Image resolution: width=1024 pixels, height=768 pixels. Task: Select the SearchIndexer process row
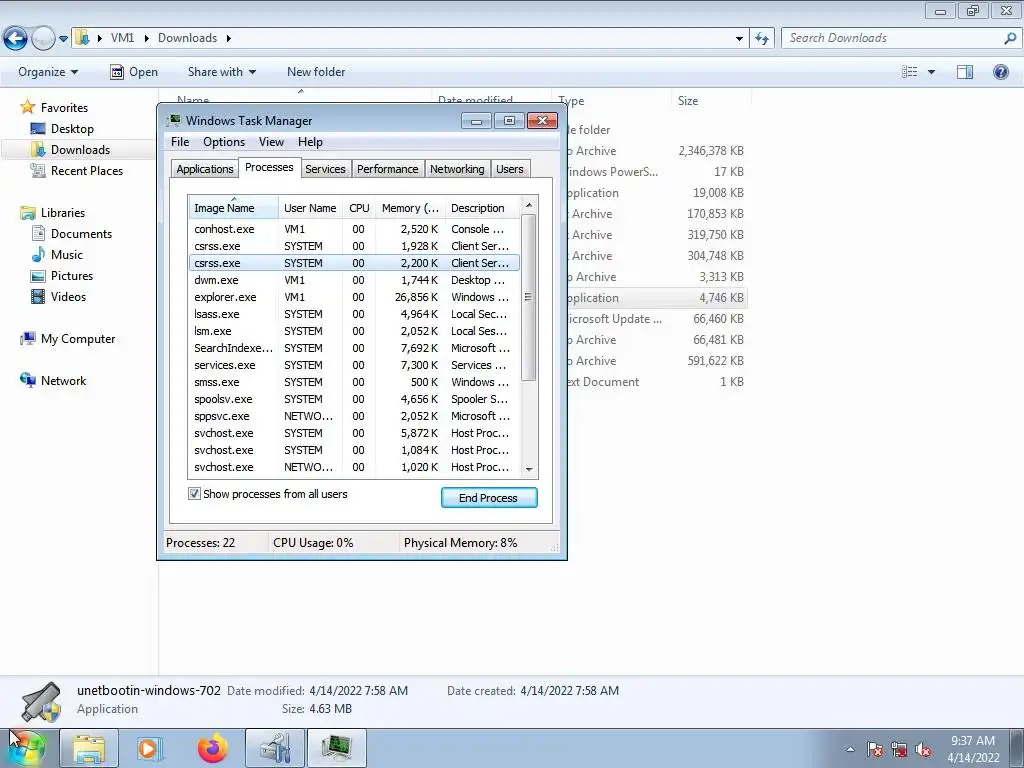pos(354,347)
